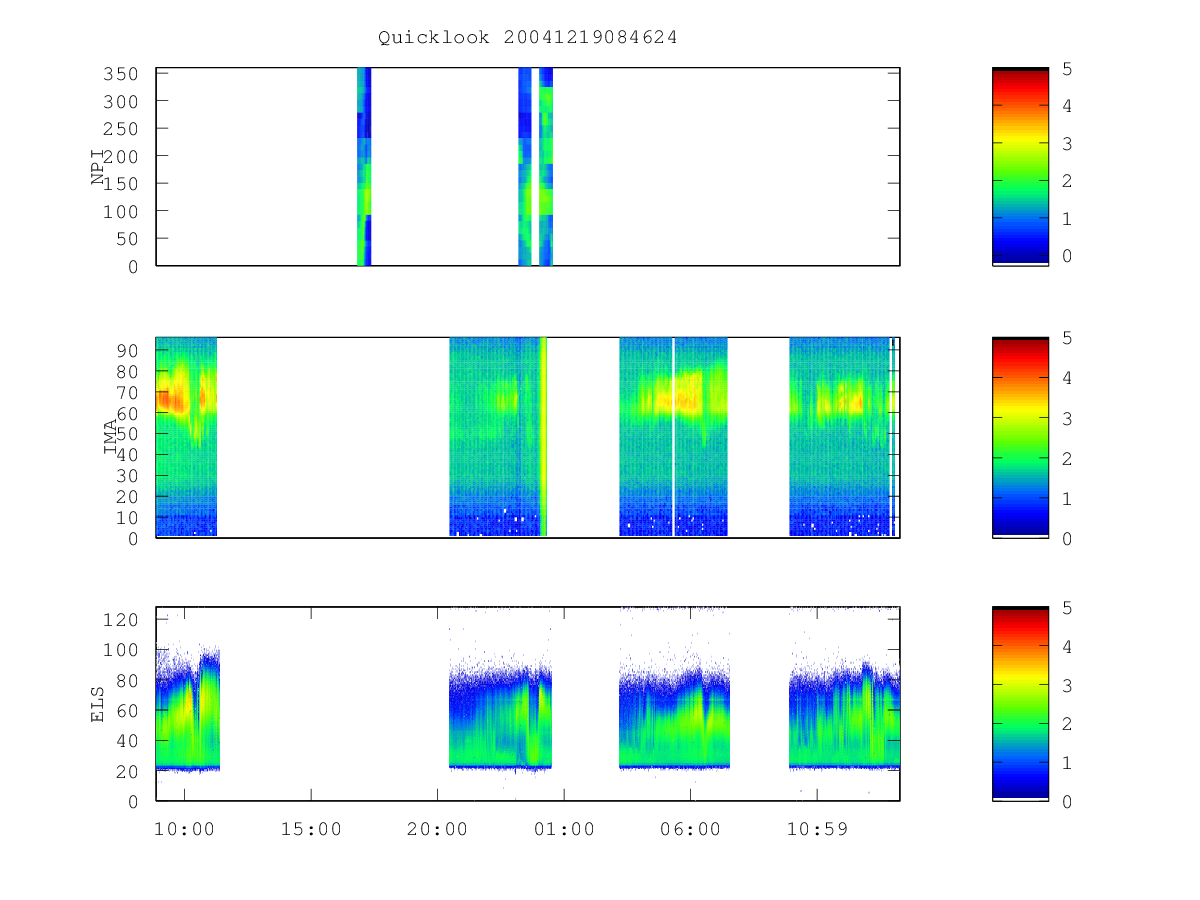This screenshot has width=1200, height=900.
Task: Select the ELS y-axis label
Action: point(98,704)
